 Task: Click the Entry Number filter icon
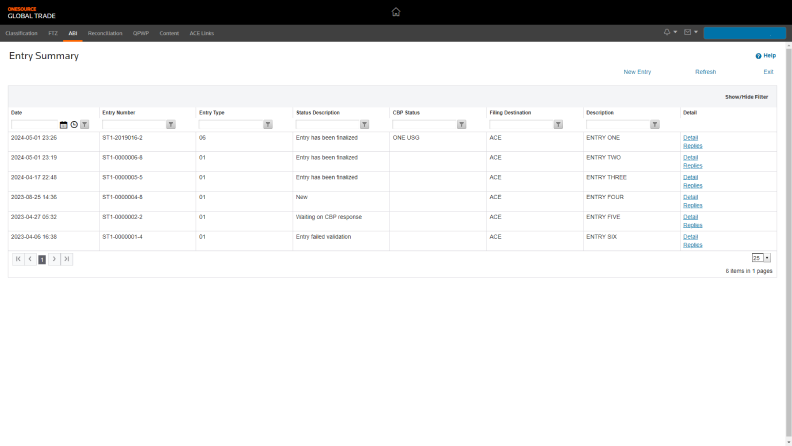tap(171, 125)
